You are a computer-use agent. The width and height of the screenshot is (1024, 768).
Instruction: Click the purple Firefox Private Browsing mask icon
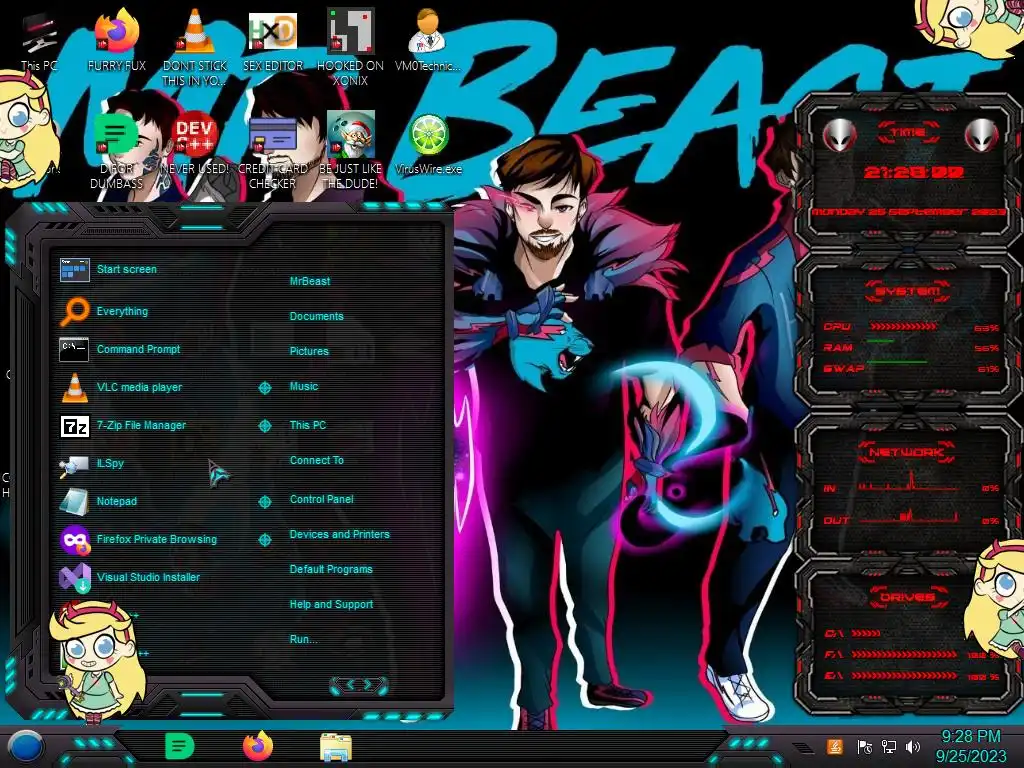tap(75, 539)
